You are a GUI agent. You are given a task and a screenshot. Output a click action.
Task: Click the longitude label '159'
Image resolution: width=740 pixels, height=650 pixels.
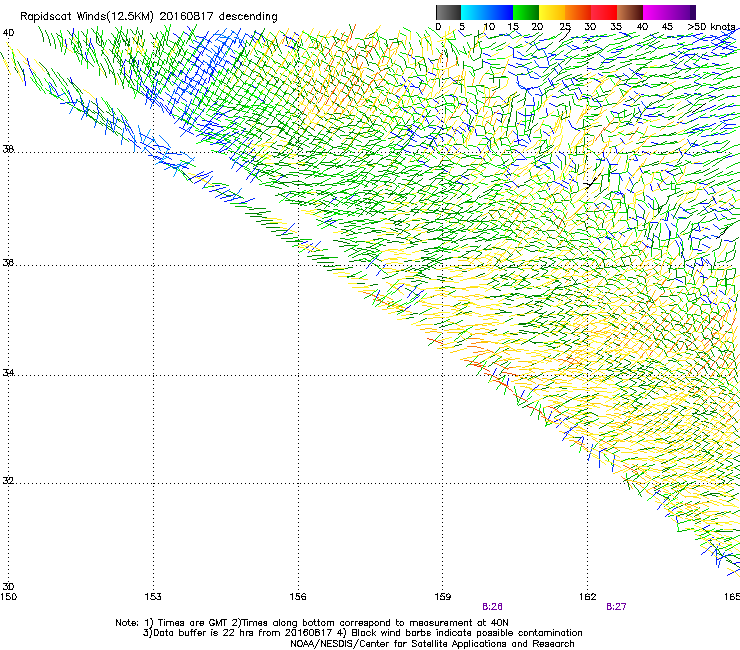(443, 597)
